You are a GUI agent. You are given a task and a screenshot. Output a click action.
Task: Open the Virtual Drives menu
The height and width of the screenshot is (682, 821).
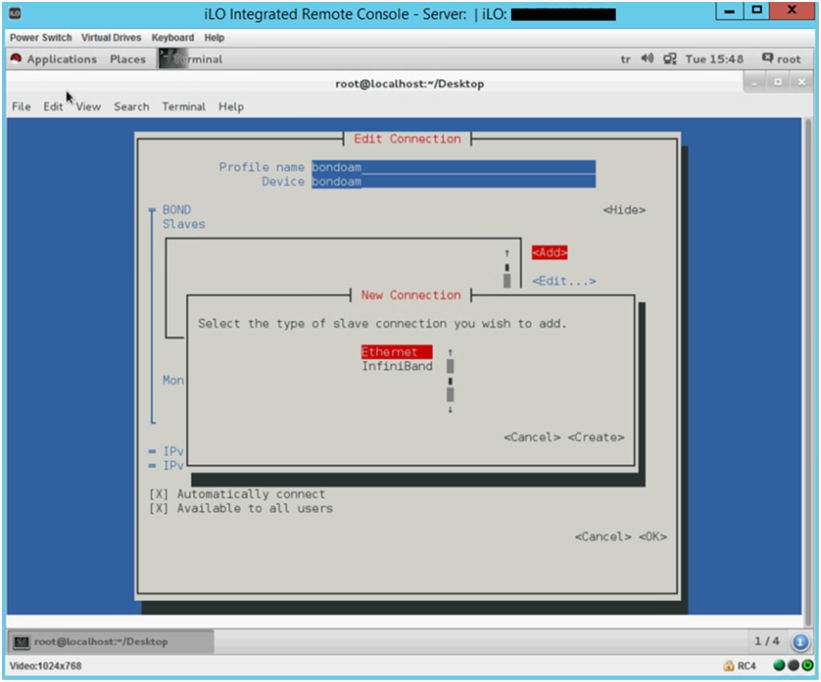click(111, 37)
